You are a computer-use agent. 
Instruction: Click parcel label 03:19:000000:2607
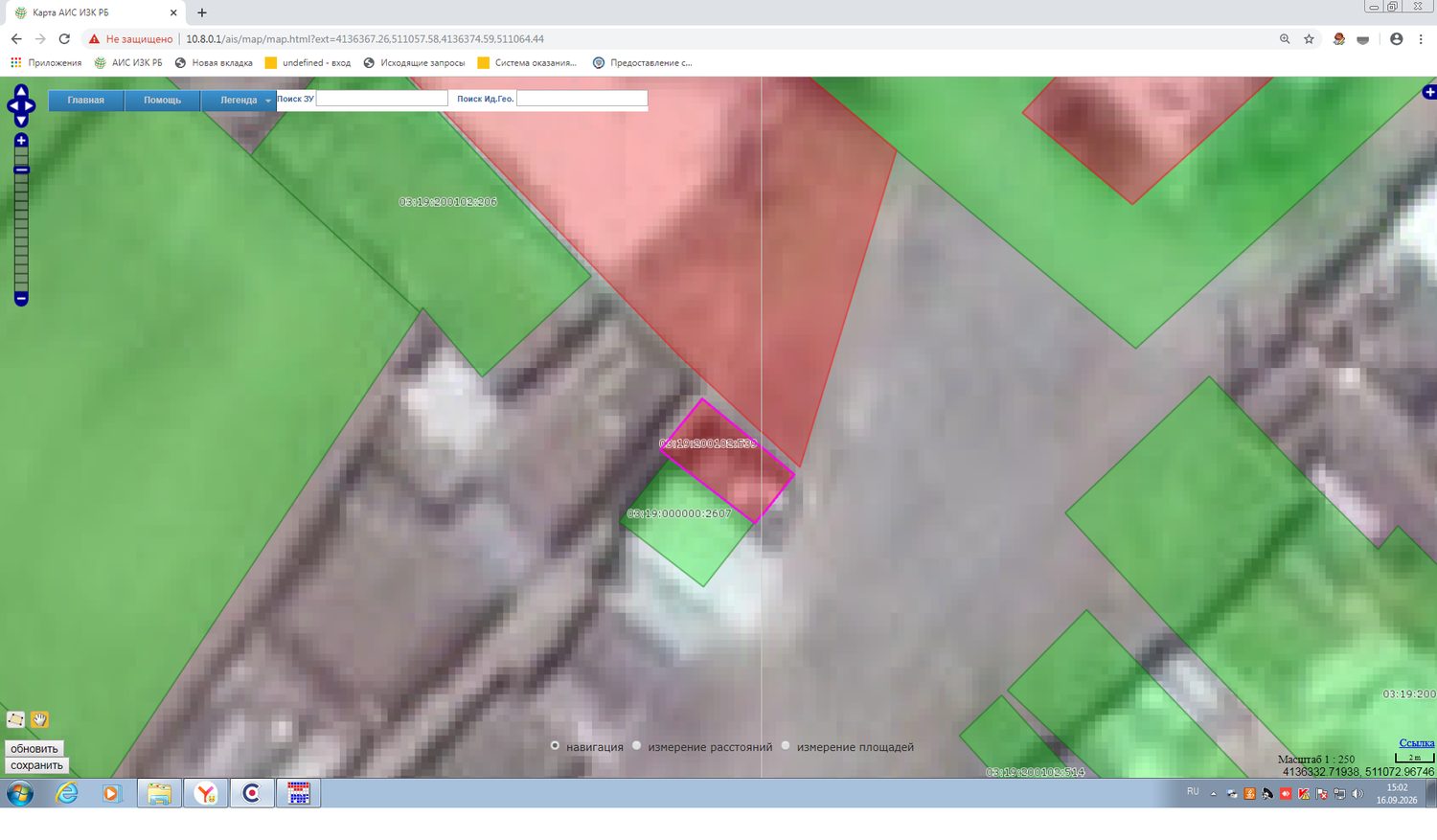[679, 514]
